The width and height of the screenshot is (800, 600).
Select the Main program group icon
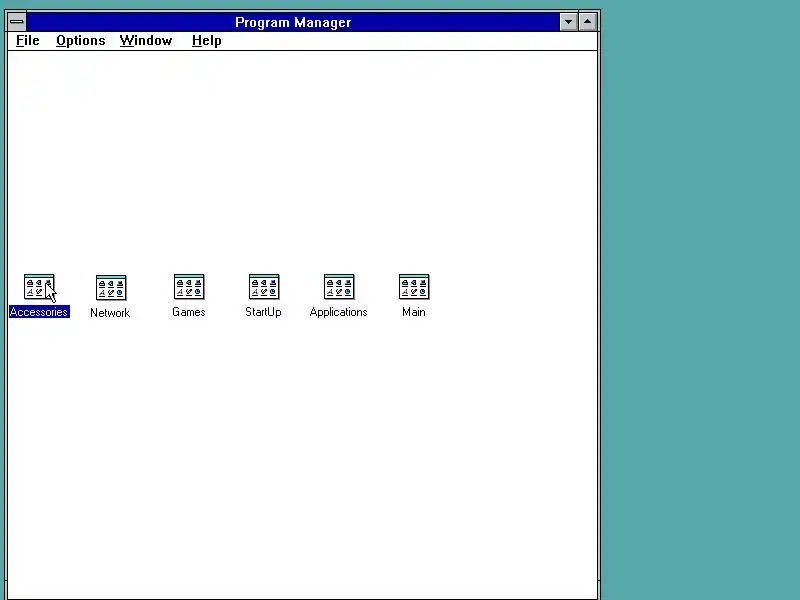[x=414, y=287]
